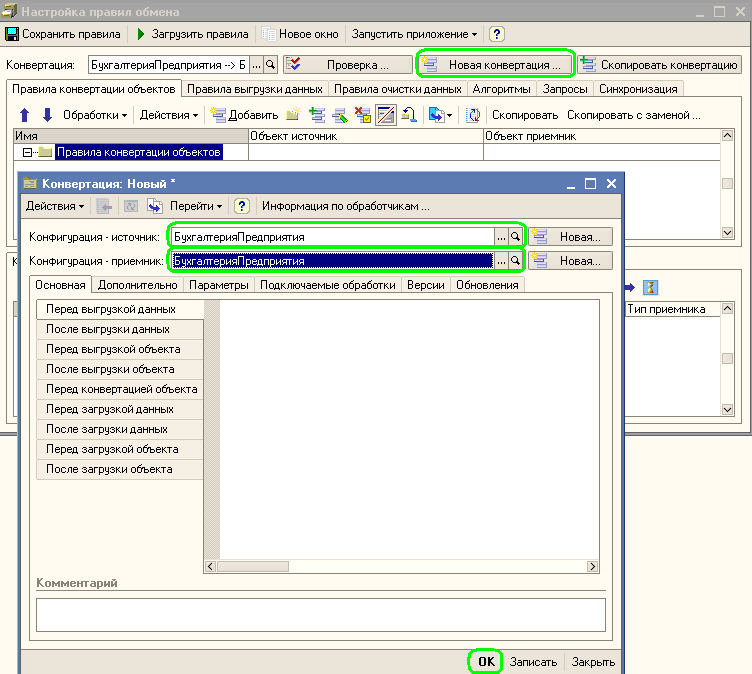Open Подключаемые обработки tab
Screen dimensions: 752x674
tap(328, 285)
